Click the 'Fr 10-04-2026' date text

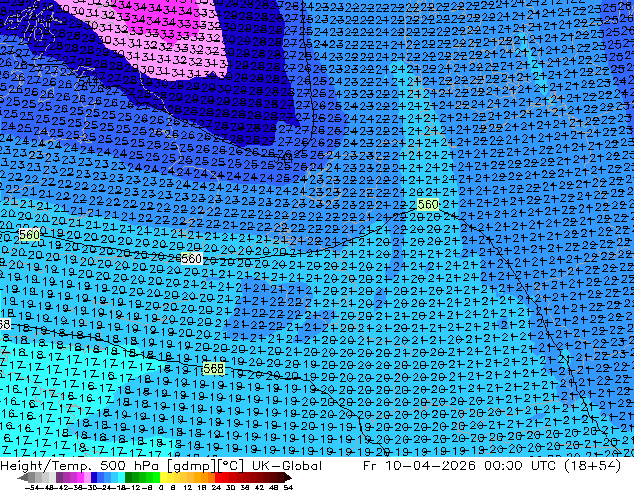pyautogui.click(x=419, y=466)
